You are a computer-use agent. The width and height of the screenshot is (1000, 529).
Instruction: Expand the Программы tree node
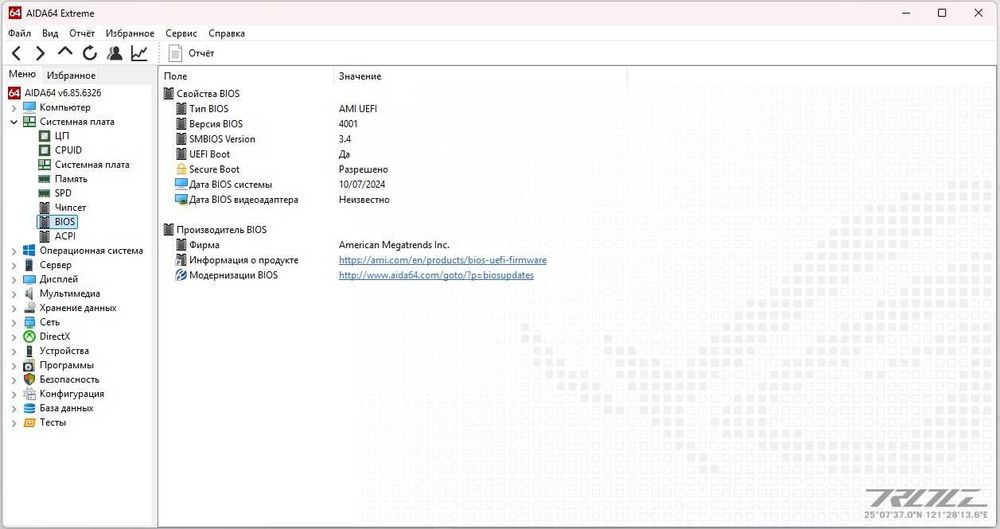point(14,366)
